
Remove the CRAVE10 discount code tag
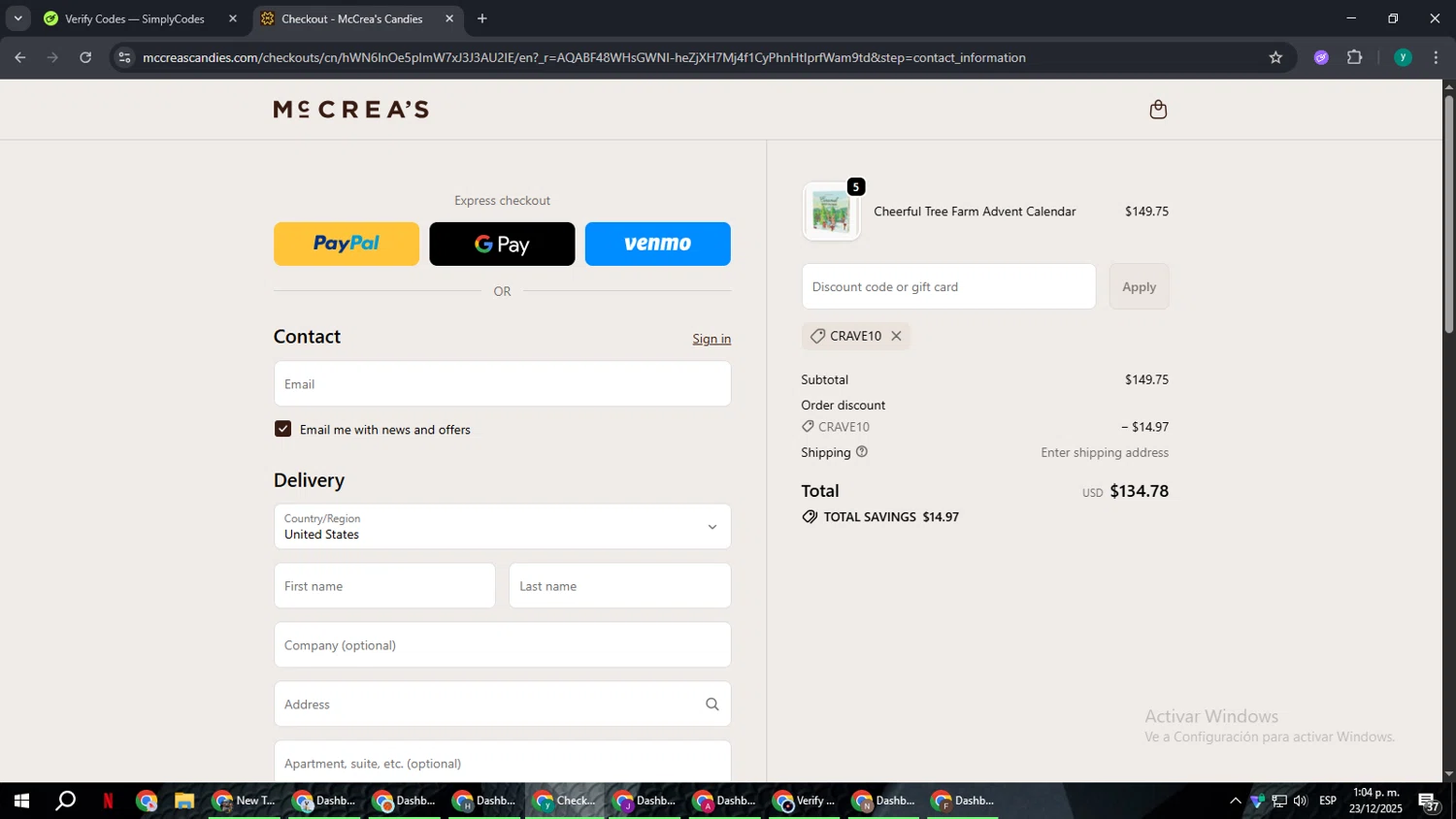[896, 336]
